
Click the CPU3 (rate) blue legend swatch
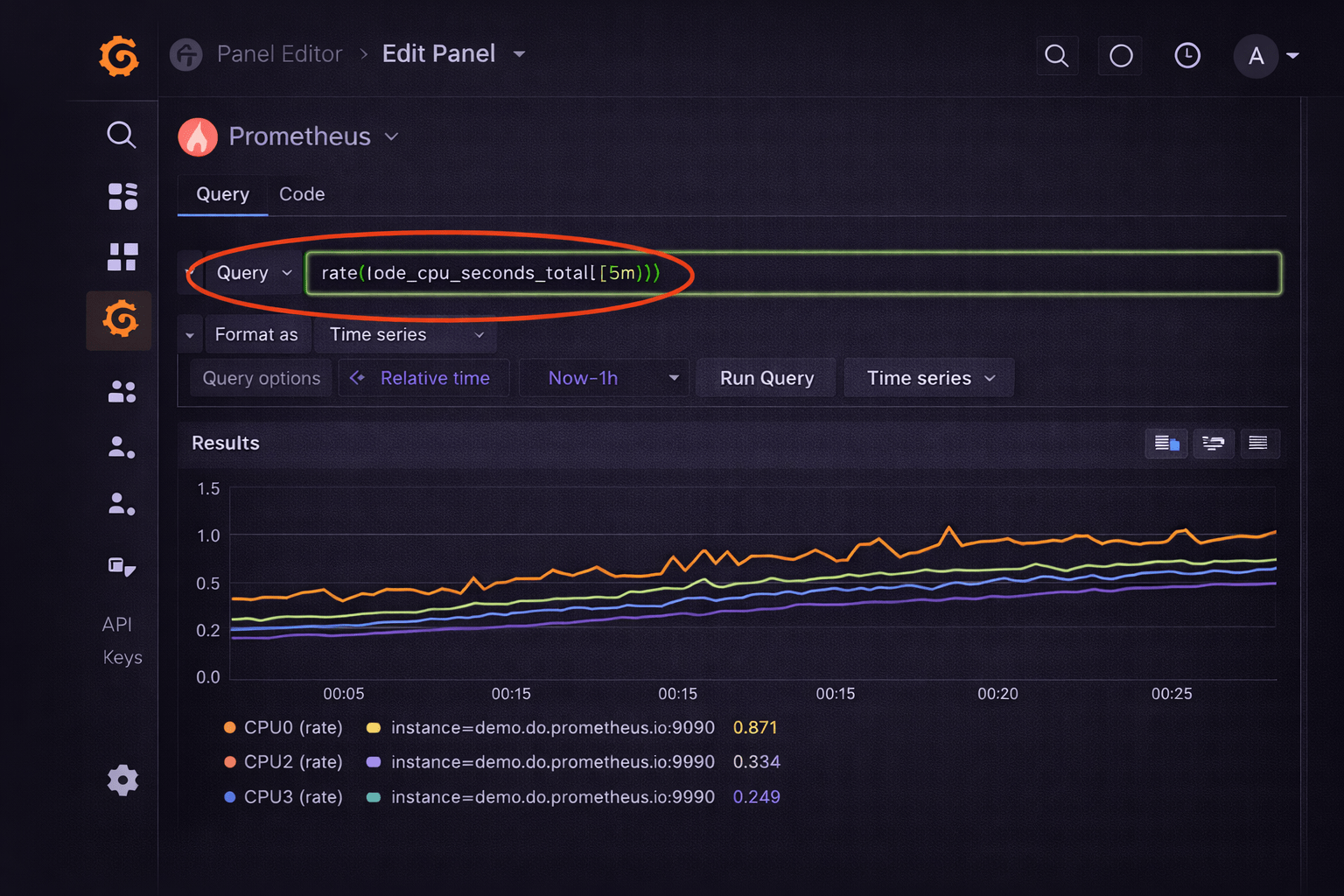229,797
